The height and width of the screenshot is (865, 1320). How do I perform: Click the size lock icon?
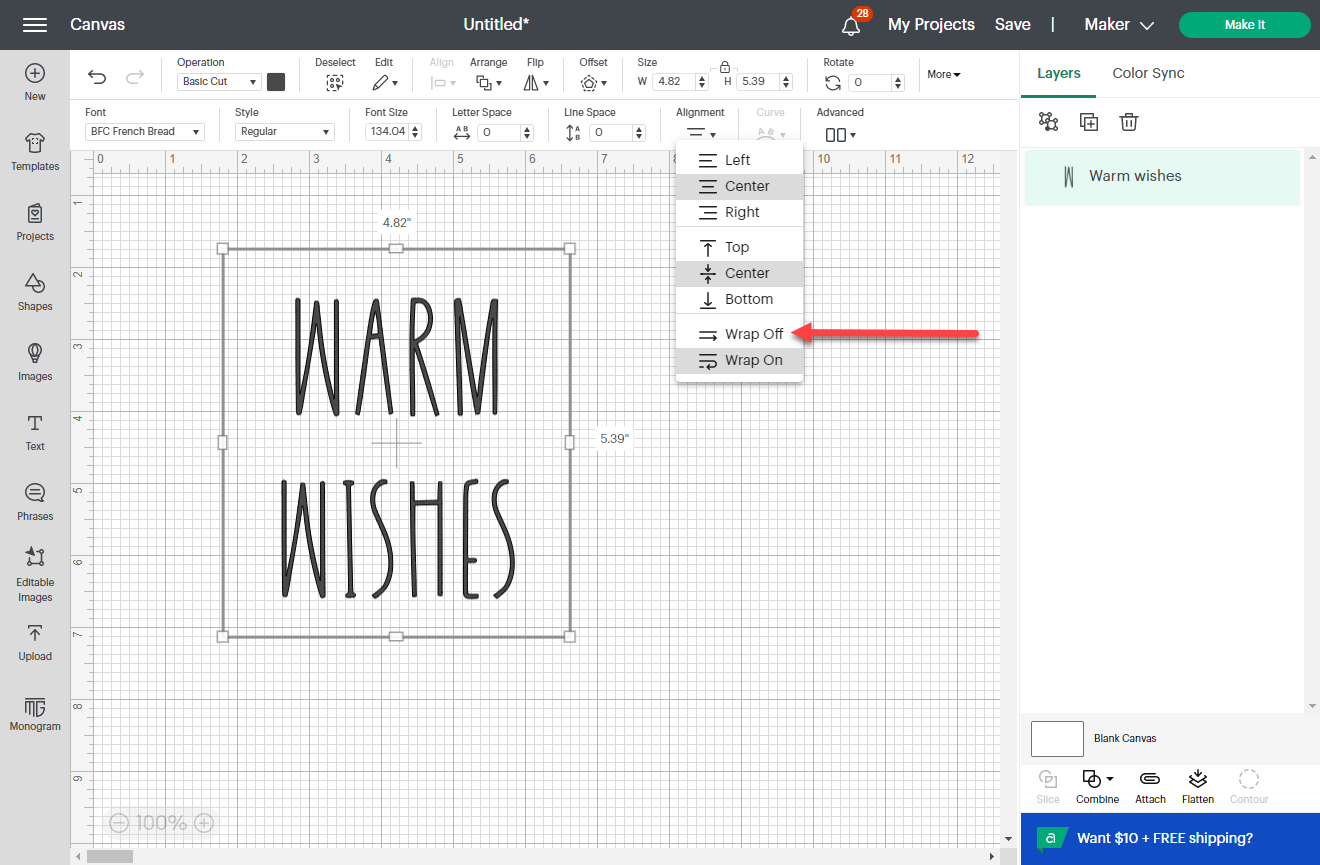click(723, 67)
